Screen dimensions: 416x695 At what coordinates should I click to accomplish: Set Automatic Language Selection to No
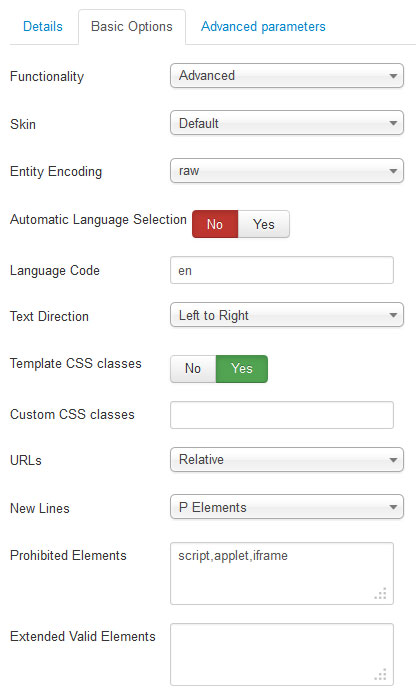point(215,224)
